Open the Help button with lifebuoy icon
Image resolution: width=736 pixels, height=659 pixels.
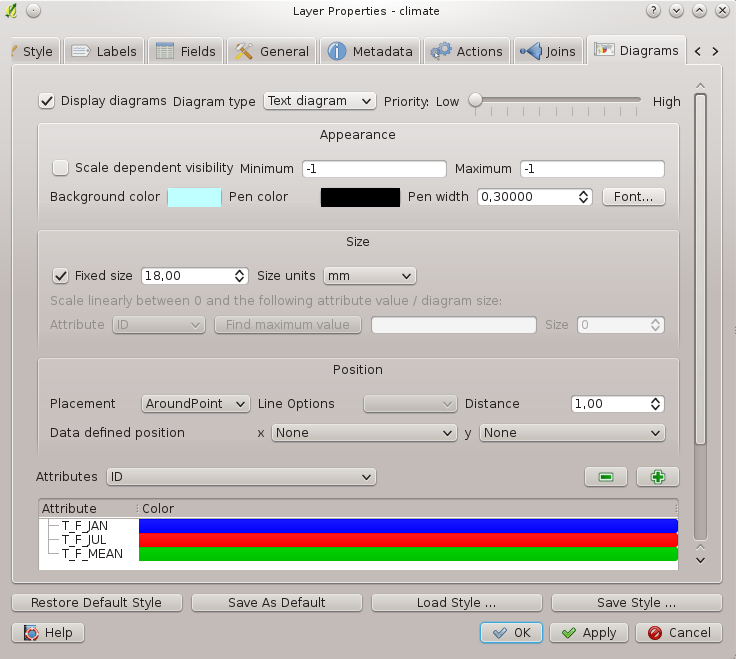click(48, 632)
